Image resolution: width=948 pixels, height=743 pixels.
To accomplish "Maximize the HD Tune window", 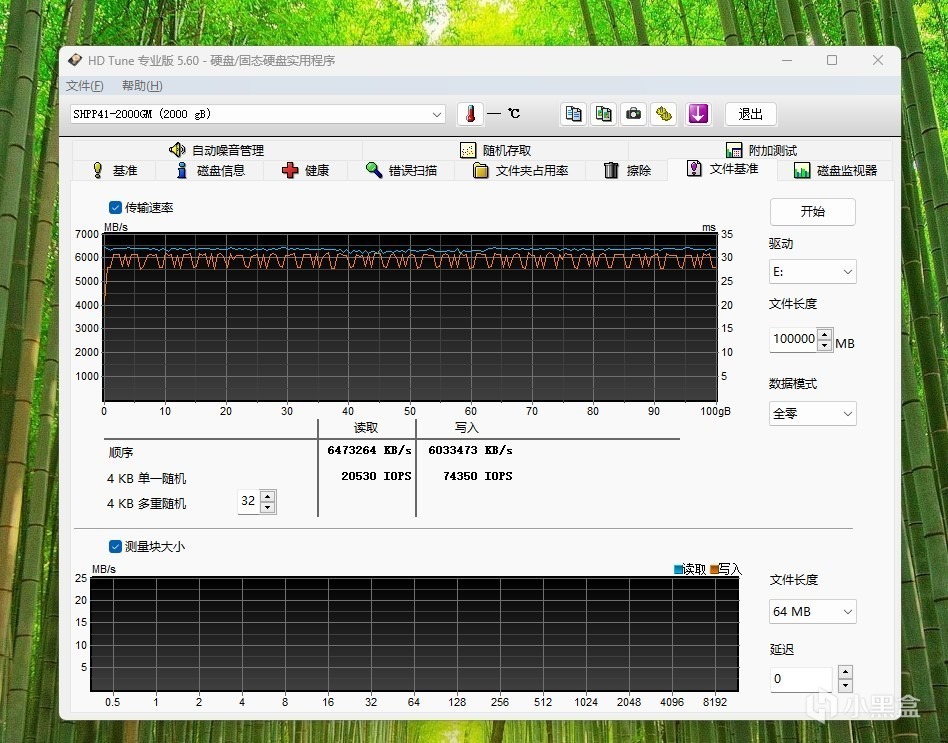I will (x=832, y=60).
